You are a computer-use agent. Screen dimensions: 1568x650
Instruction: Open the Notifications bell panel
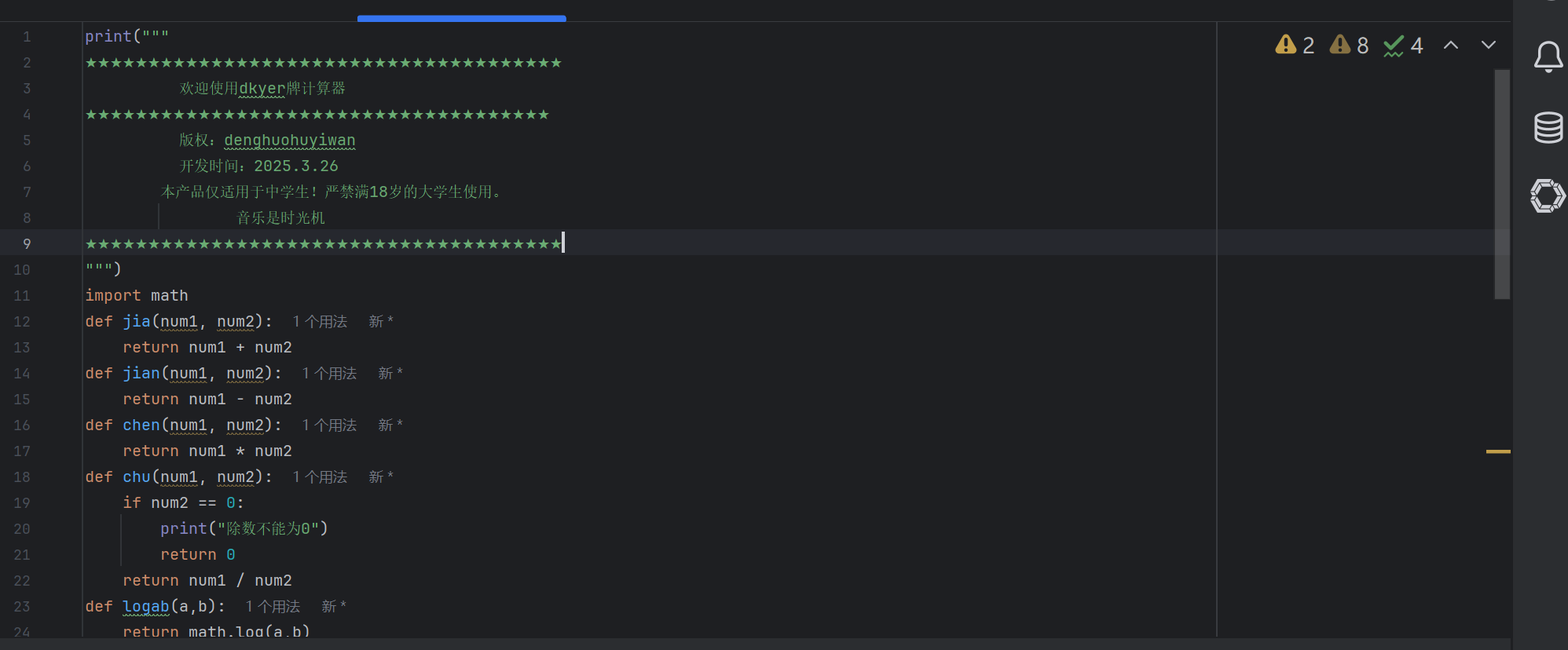[1548, 57]
